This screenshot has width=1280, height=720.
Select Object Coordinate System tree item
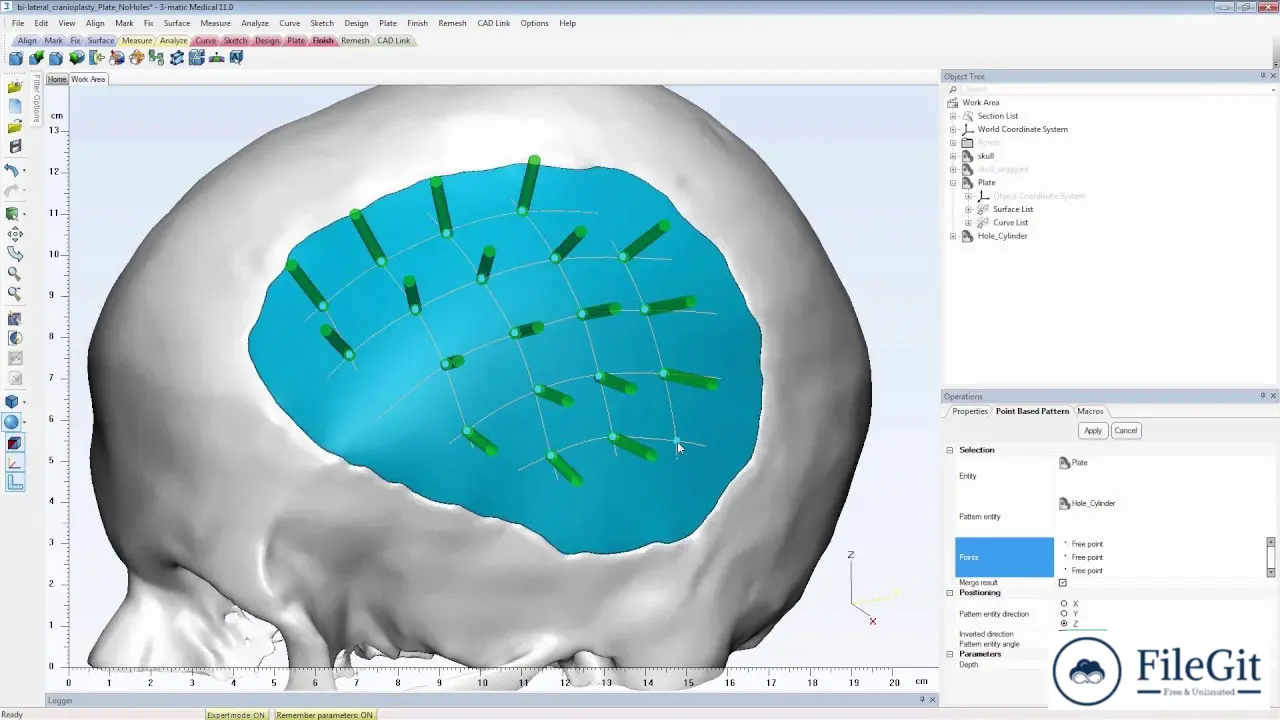pyautogui.click(x=1038, y=196)
